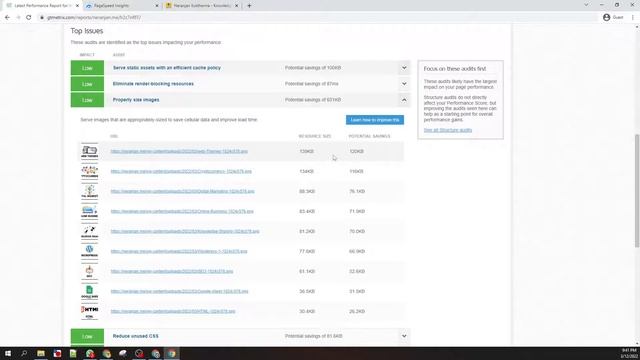Close the Niranjan browser tab
The width and height of the screenshot is (640, 360).
(x=236, y=6)
